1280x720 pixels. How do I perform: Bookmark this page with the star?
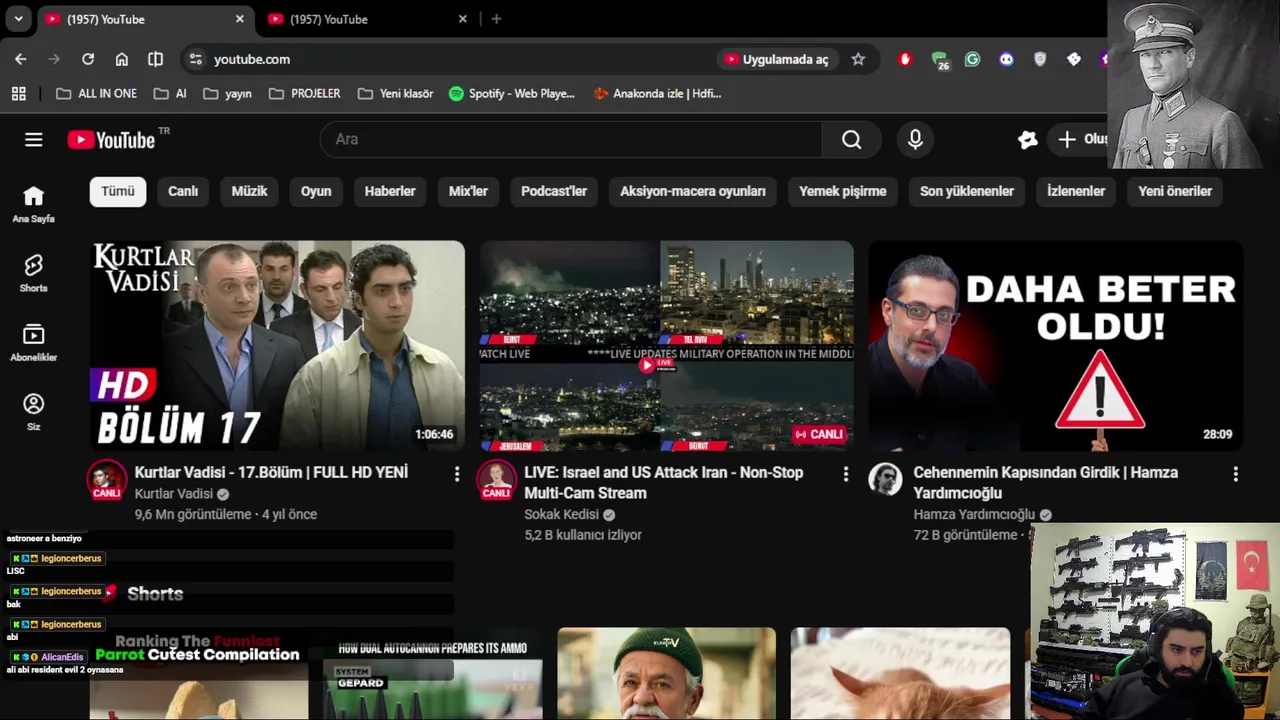(x=858, y=59)
